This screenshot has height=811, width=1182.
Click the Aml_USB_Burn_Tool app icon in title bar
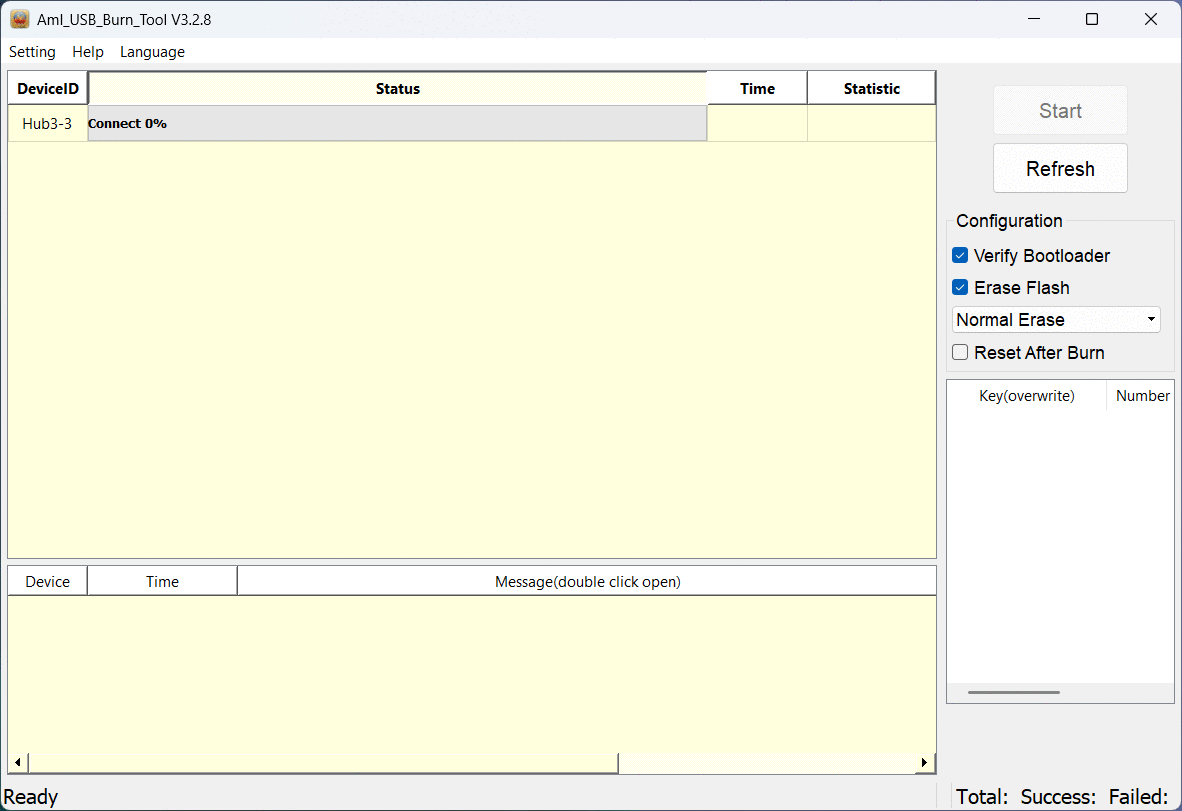(20, 19)
